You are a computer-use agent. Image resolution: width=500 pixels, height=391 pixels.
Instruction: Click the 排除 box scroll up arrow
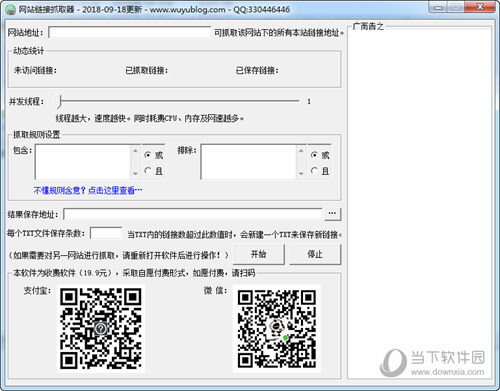[x=301, y=151]
